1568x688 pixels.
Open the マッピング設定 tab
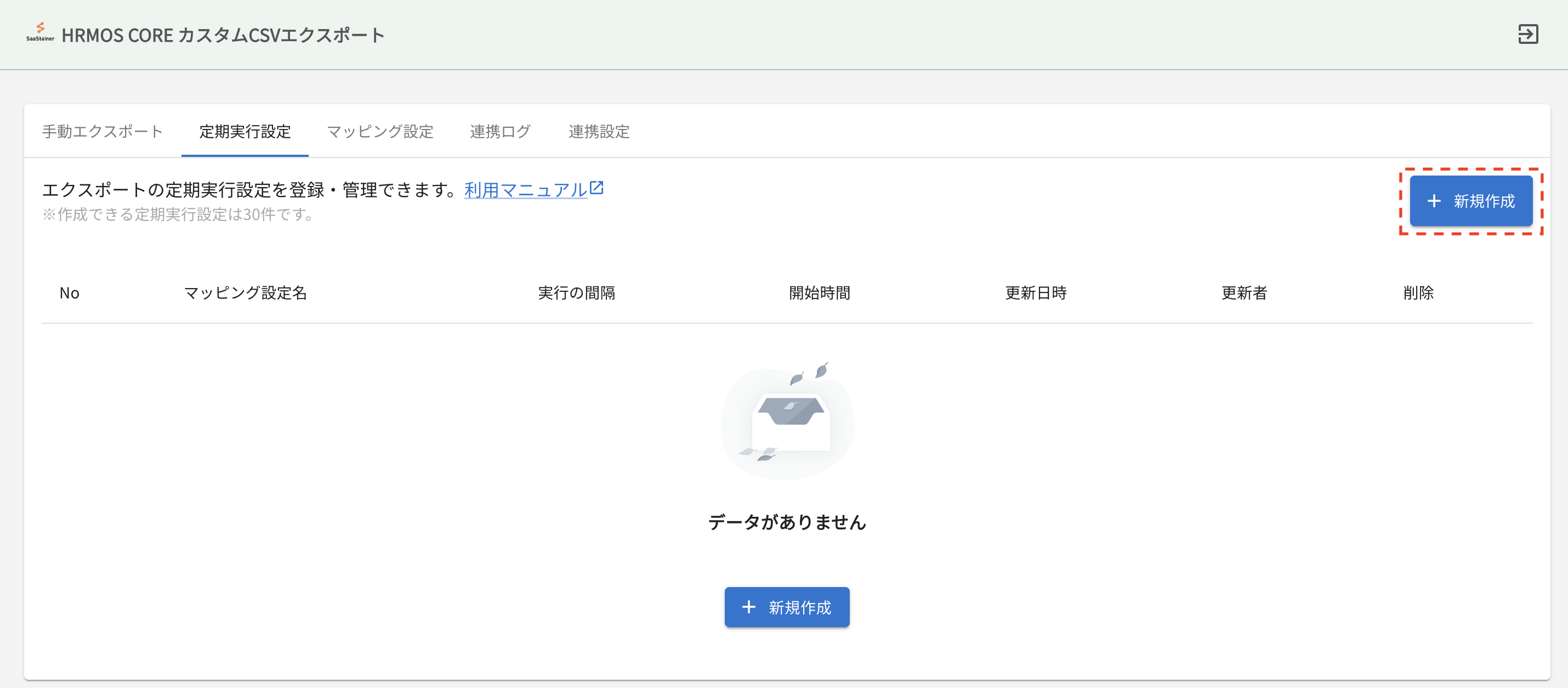point(380,132)
